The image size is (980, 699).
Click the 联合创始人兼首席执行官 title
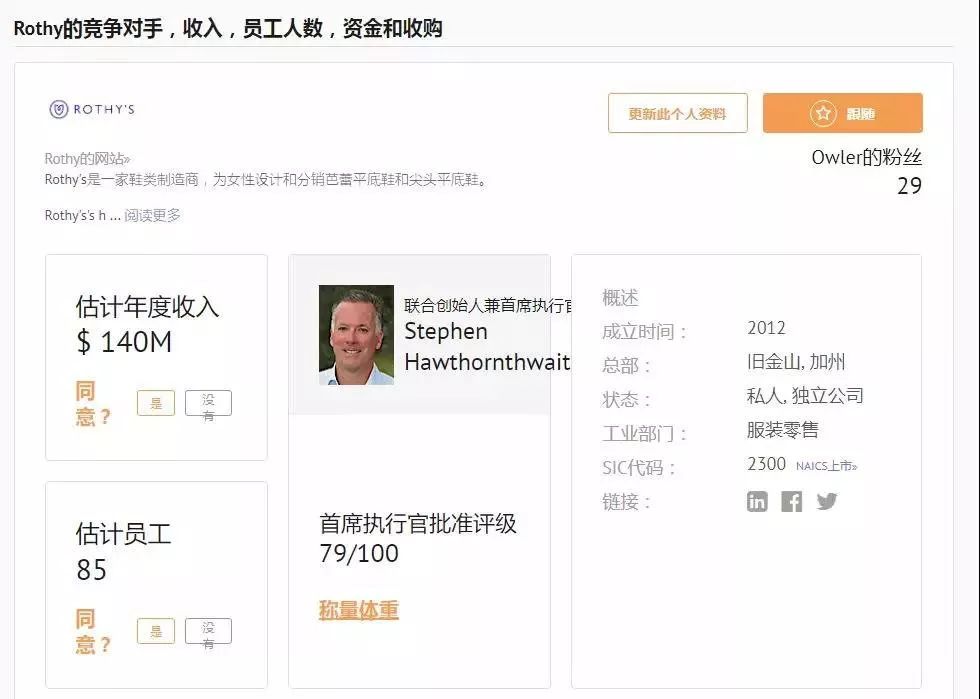[x=488, y=306]
